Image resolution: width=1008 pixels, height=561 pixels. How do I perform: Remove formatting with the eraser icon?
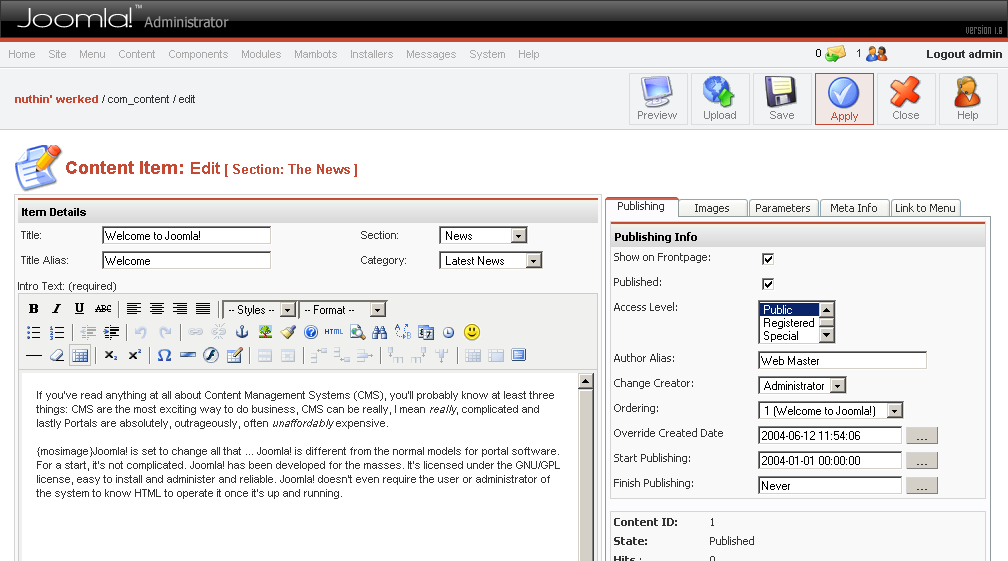coord(57,355)
